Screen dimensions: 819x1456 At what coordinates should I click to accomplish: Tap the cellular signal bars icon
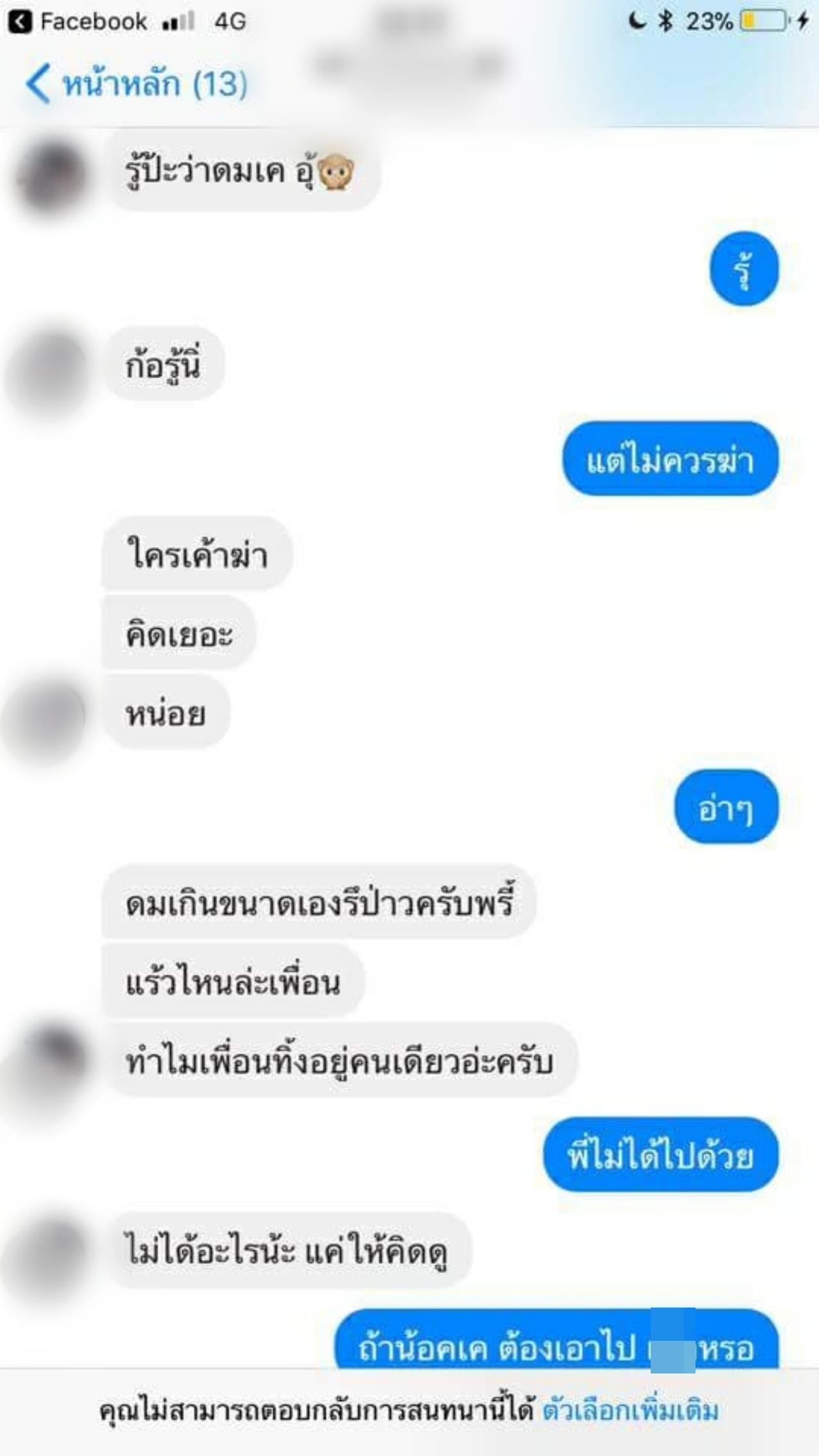point(179,22)
